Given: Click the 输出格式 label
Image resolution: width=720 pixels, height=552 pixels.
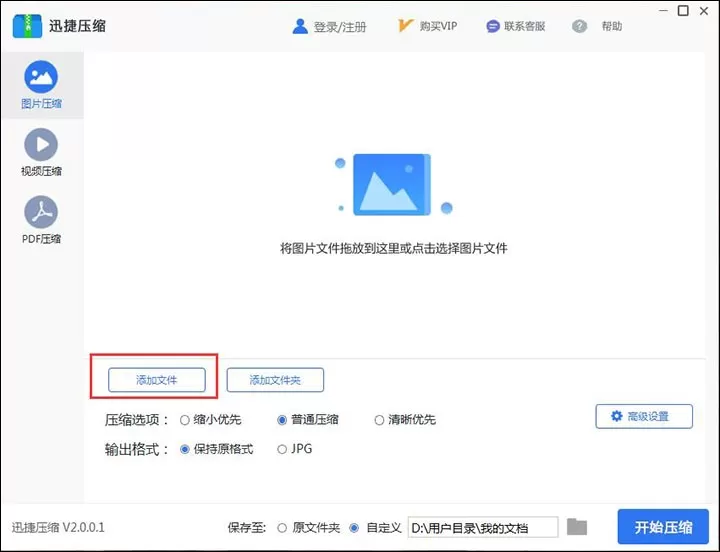Looking at the screenshot, I should [136, 449].
